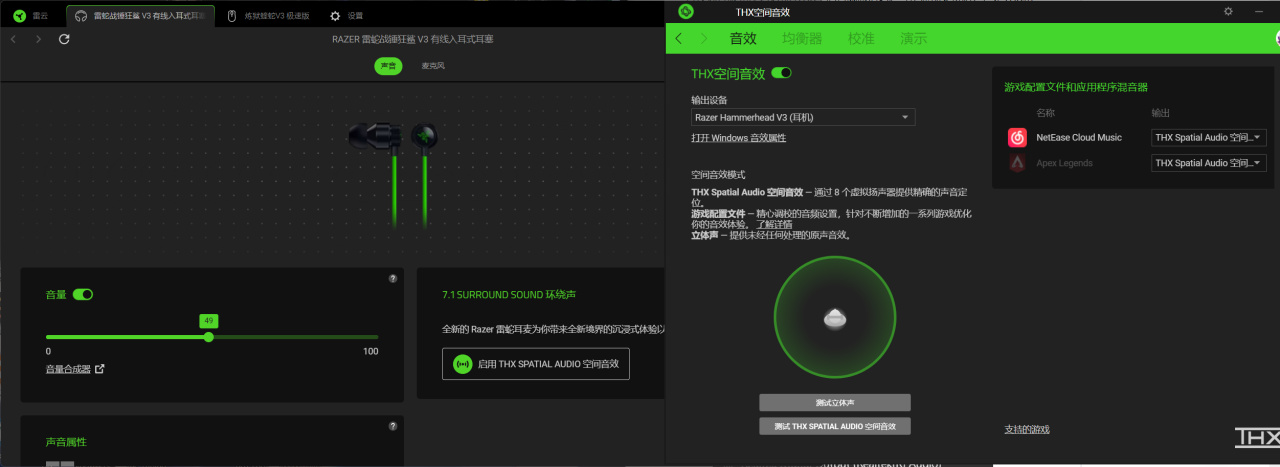Go back in the THX window
Screen dimensions: 1280x467
tap(679, 38)
